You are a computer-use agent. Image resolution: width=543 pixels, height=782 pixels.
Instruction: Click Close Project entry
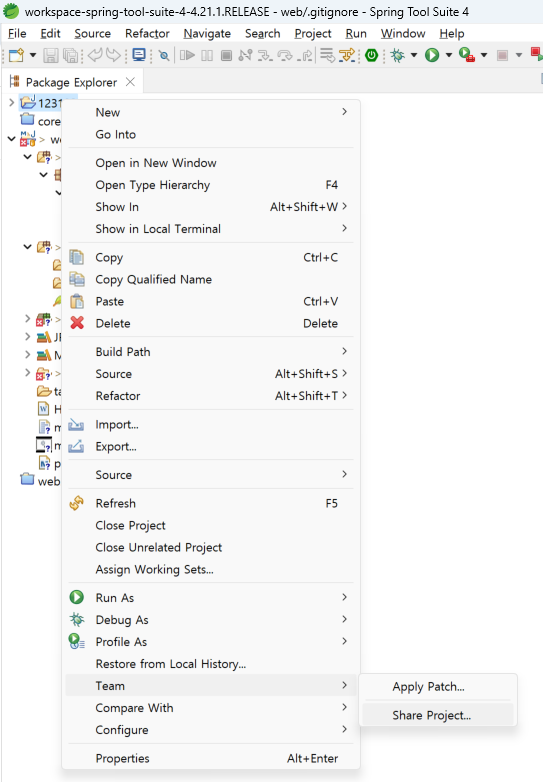tap(210, 525)
